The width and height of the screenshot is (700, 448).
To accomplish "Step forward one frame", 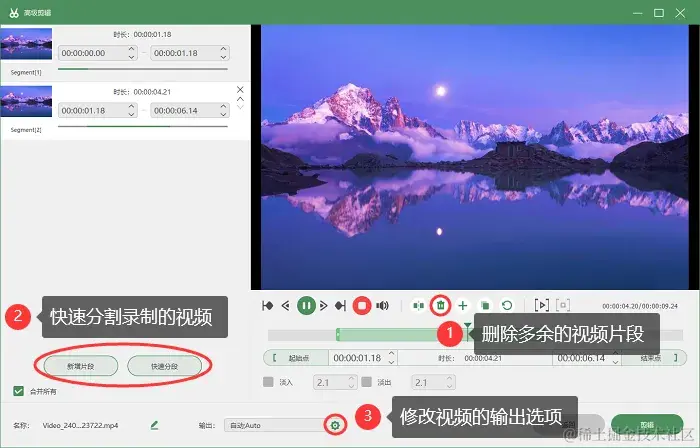I will (x=324, y=306).
